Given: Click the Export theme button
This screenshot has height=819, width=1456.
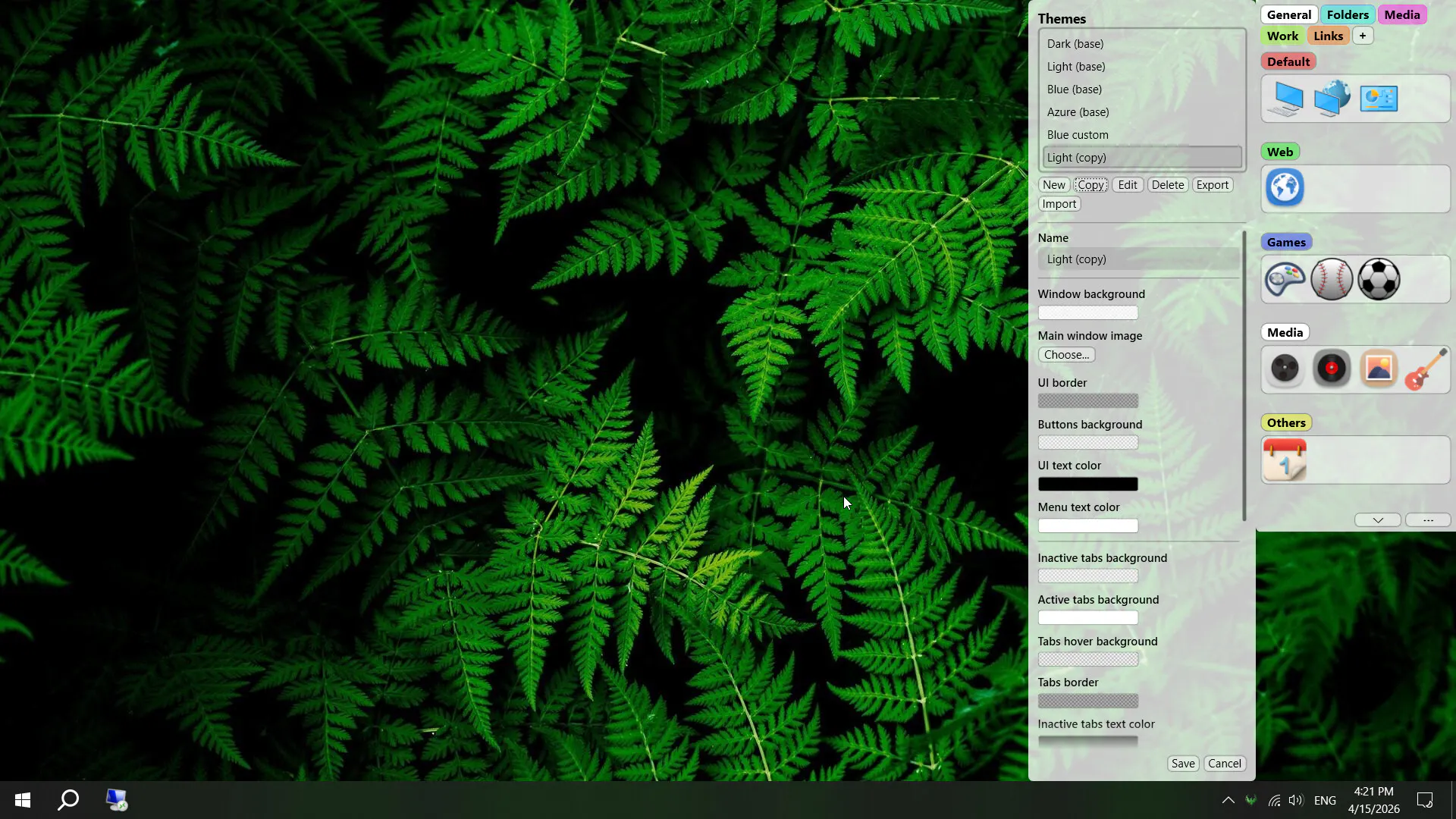Looking at the screenshot, I should tap(1213, 185).
